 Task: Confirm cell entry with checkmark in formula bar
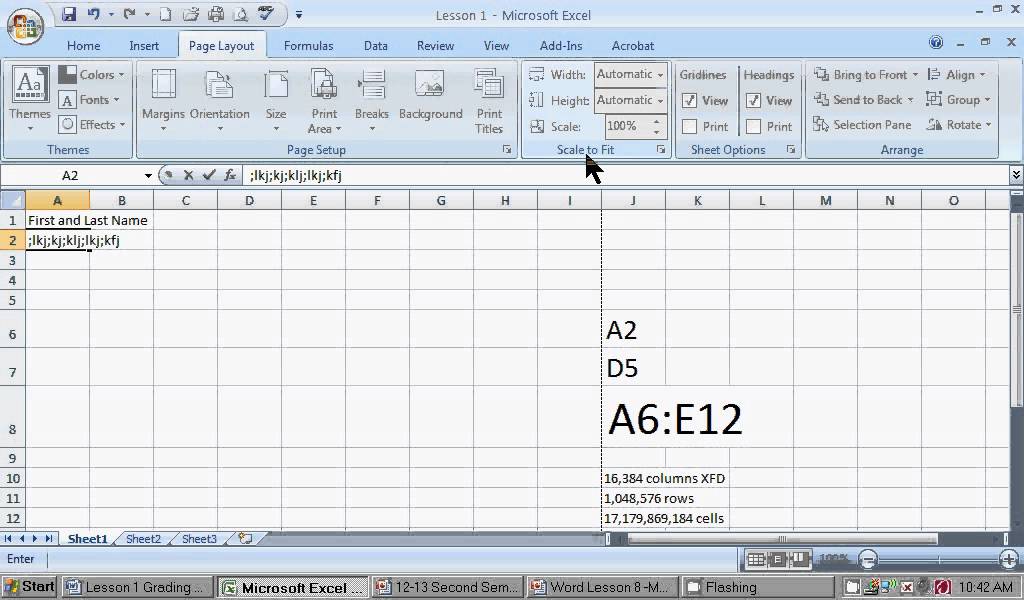[209, 175]
